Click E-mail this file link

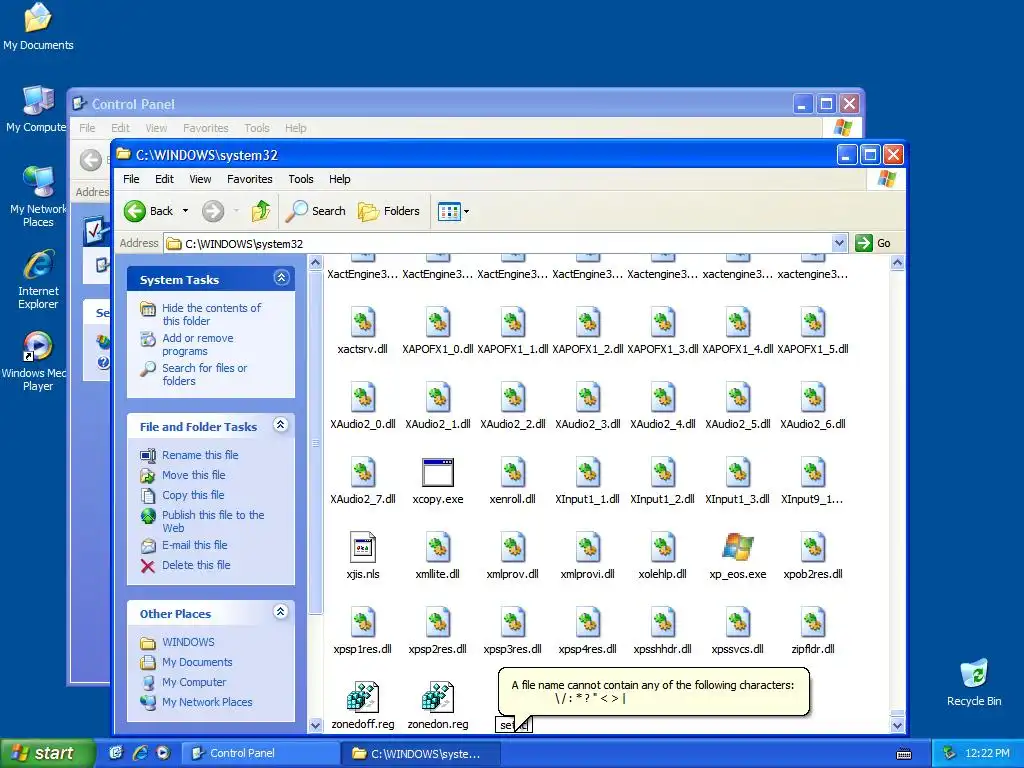195,545
